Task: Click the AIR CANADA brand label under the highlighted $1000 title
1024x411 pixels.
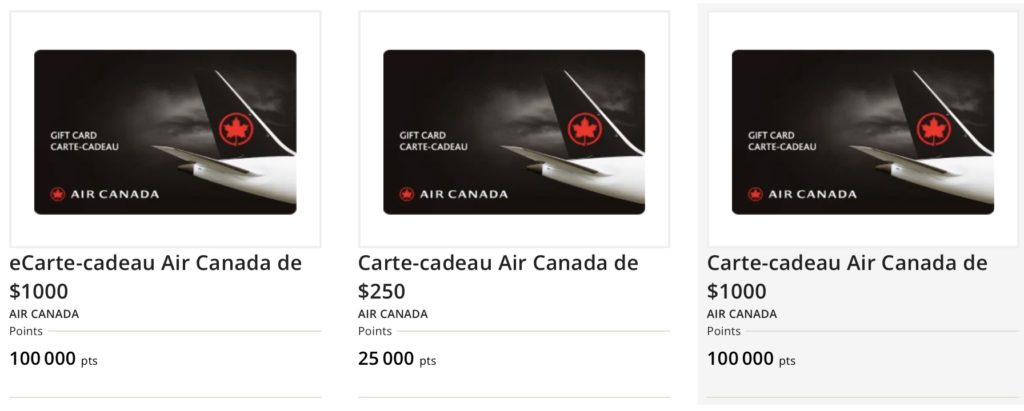Action: point(741,314)
